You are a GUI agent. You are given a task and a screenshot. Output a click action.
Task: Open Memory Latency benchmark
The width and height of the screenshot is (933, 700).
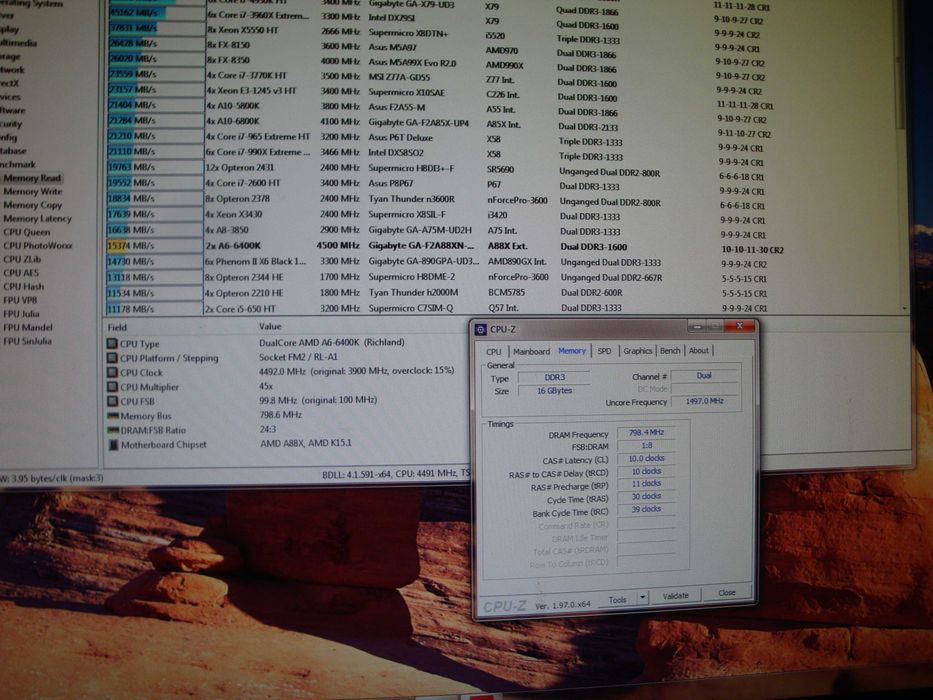[x=37, y=218]
